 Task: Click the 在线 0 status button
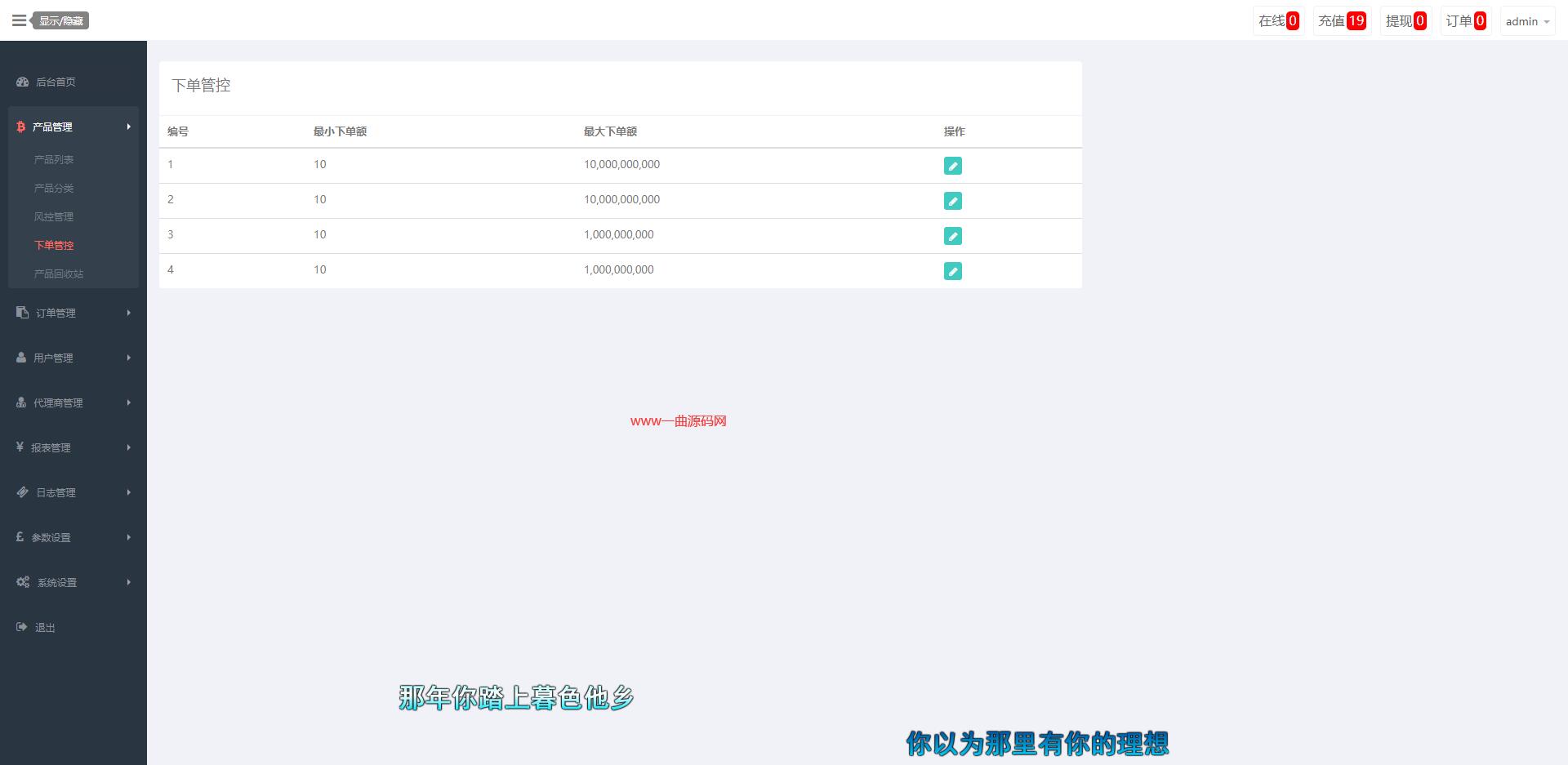coord(1278,21)
